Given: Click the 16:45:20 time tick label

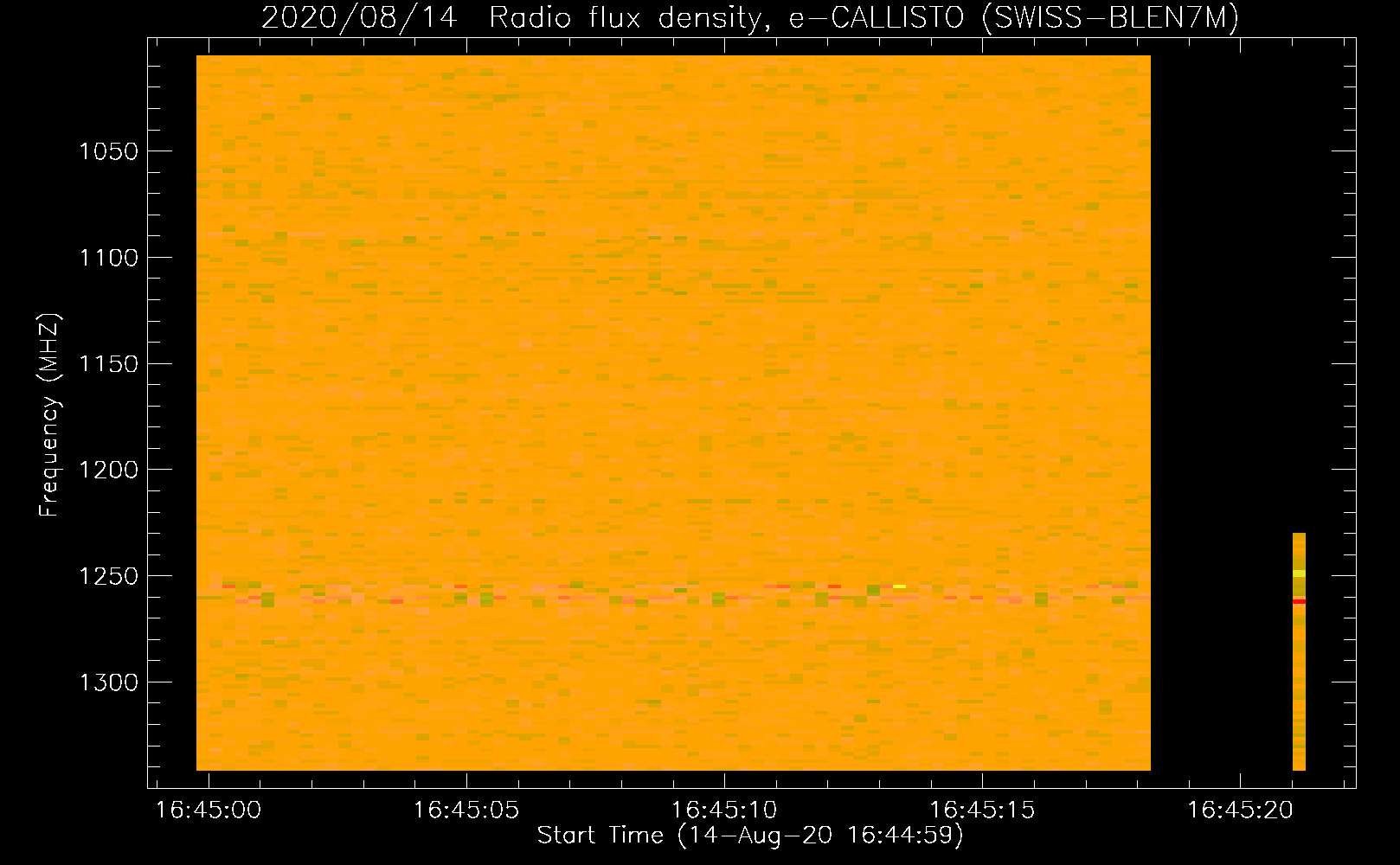Looking at the screenshot, I should [1240, 810].
